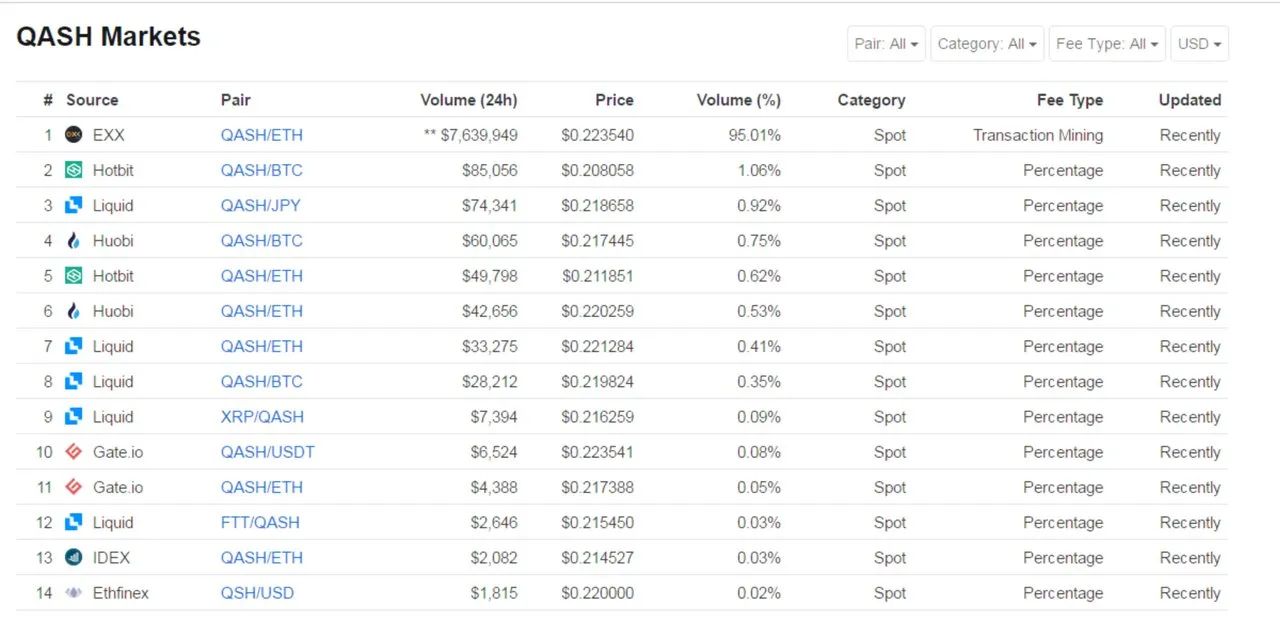
Task: Click the EXX source name
Action: 109,135
